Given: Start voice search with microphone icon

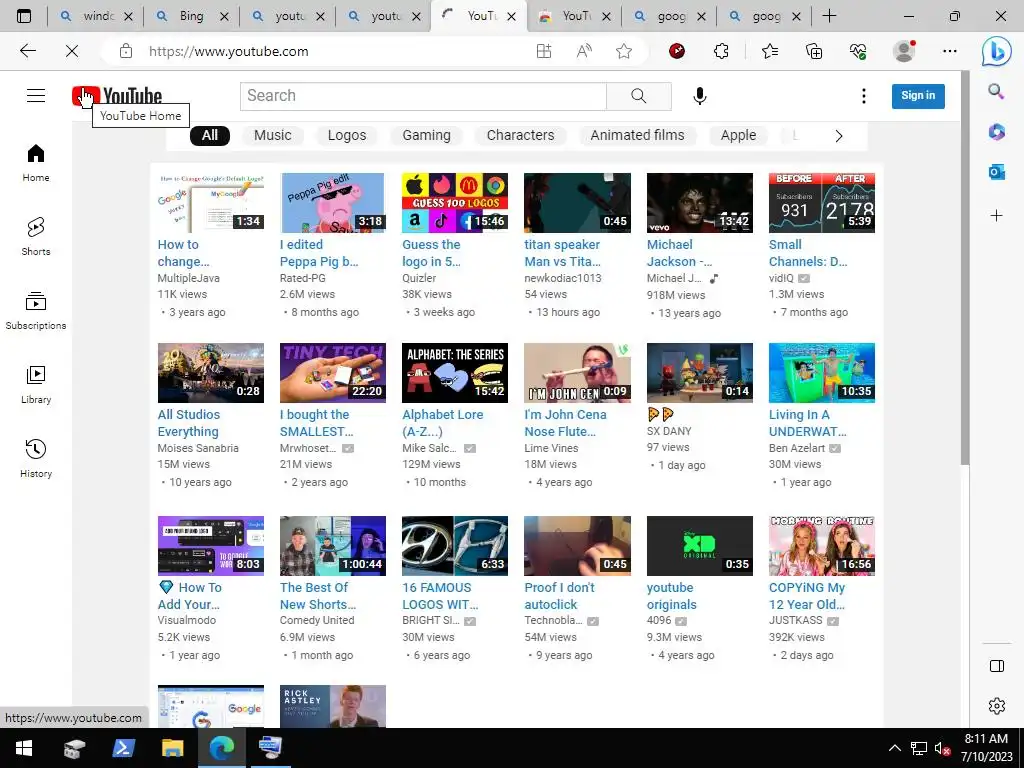Looking at the screenshot, I should tap(699, 96).
